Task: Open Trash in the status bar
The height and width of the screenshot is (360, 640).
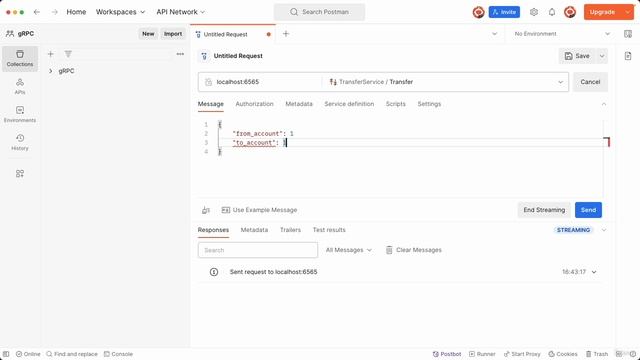Action: pyautogui.click(x=597, y=354)
